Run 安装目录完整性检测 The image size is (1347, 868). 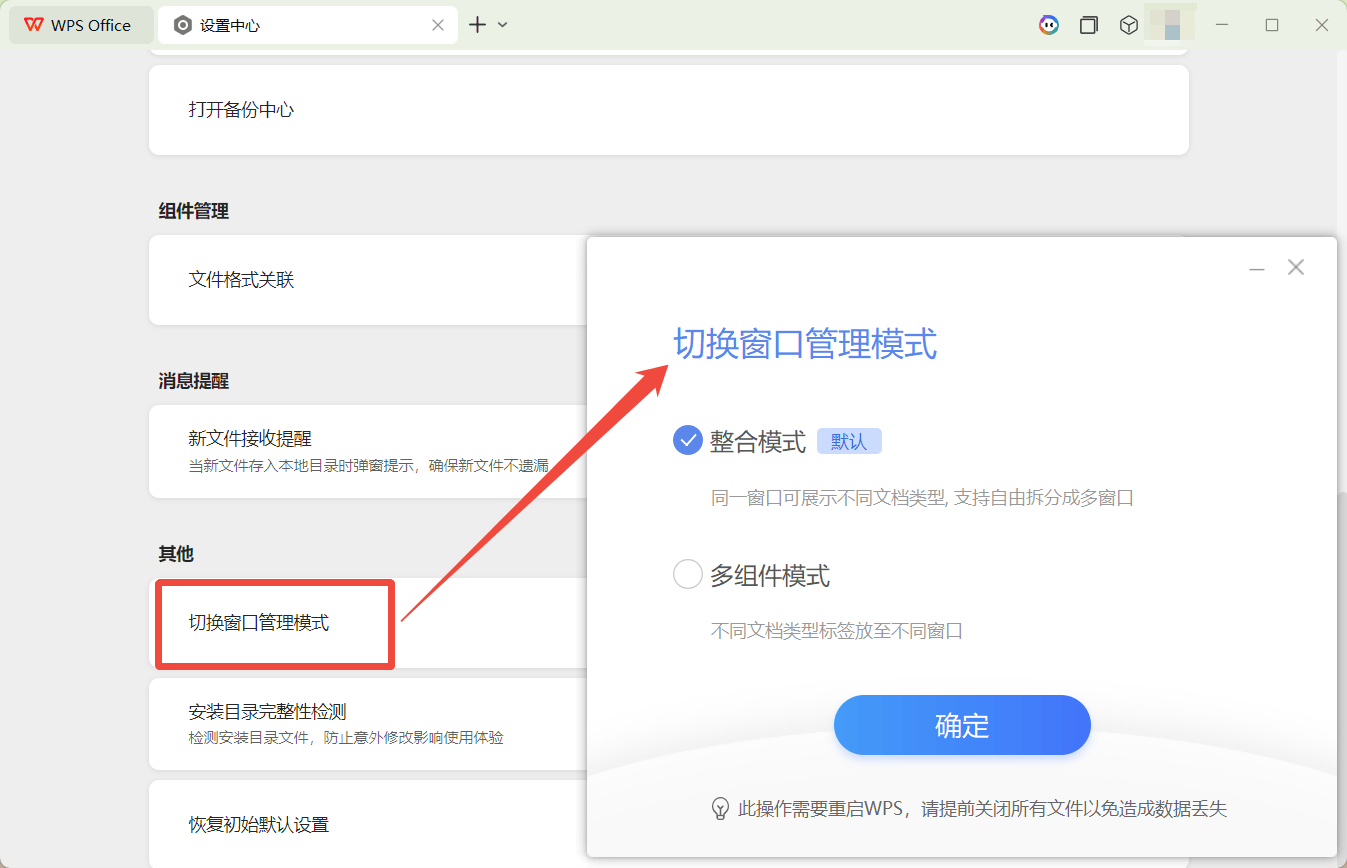point(368,724)
